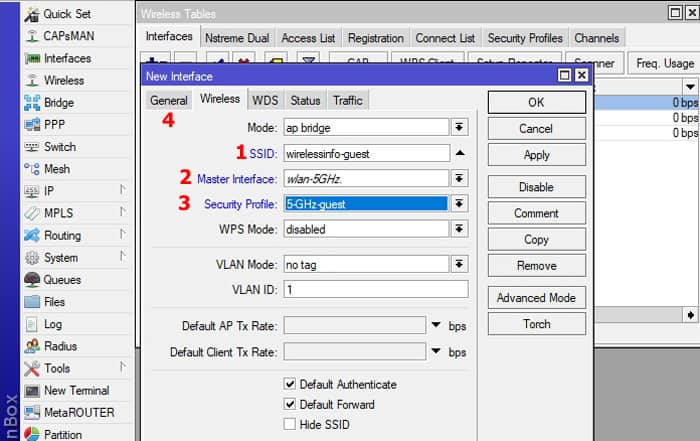Screen dimensions: 700x441
Task: Click the Security Profile value field
Action: (x=366, y=204)
